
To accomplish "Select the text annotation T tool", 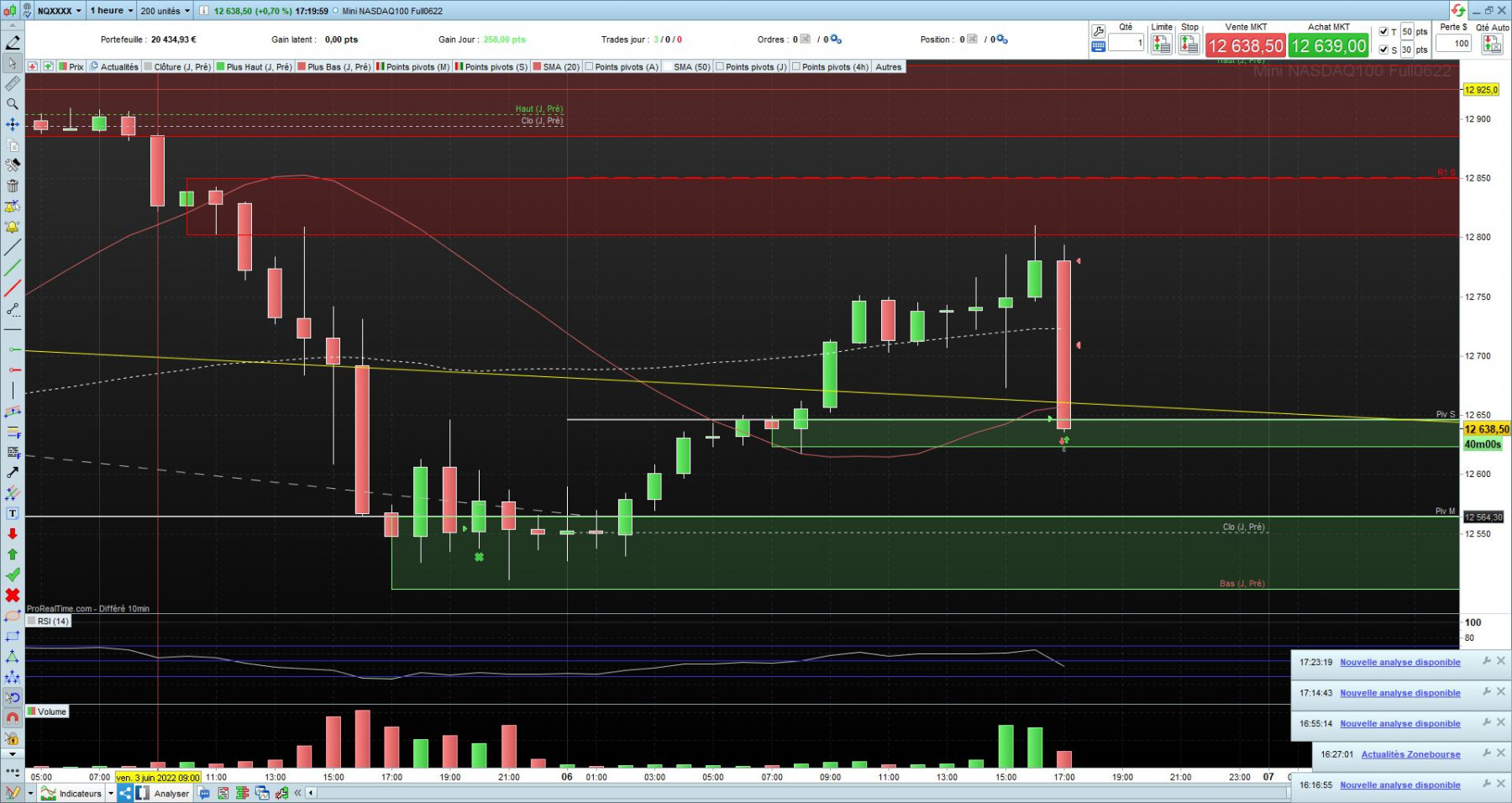I will point(13,513).
